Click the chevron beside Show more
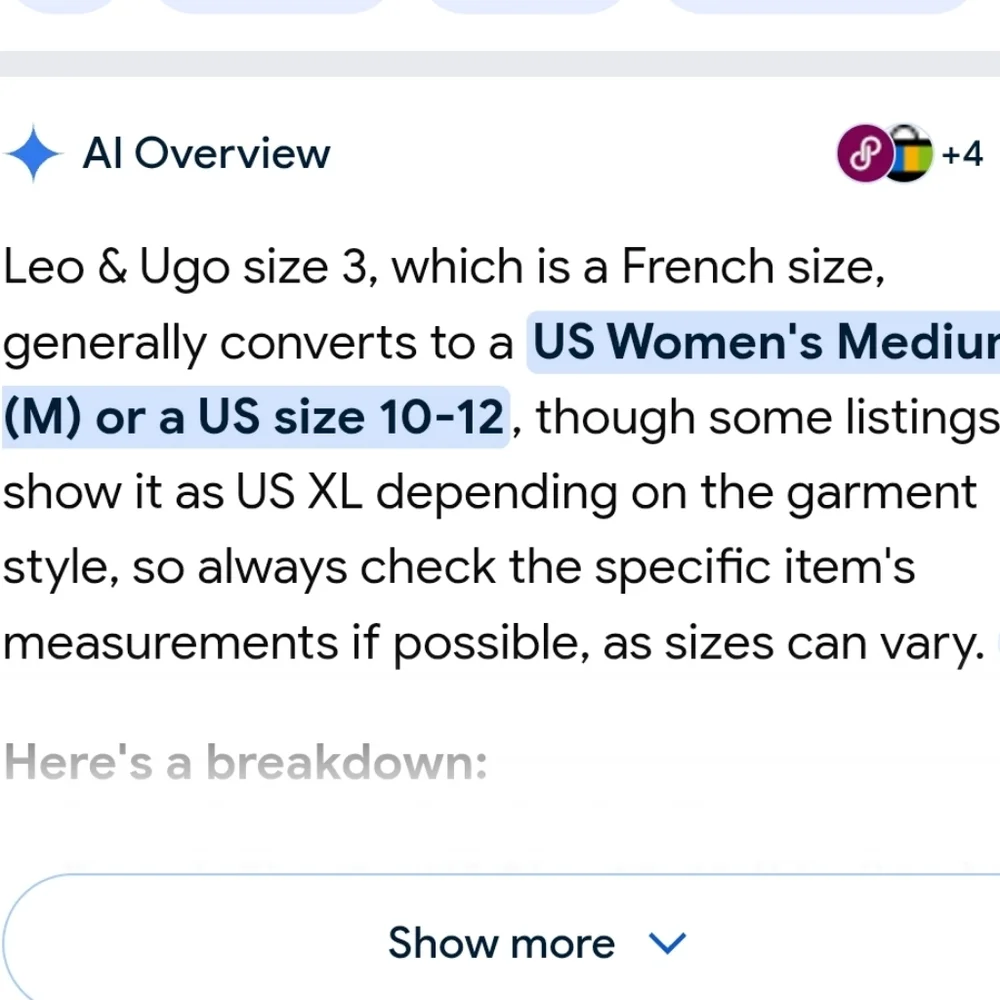Image resolution: width=1000 pixels, height=1000 pixels. [x=667, y=942]
